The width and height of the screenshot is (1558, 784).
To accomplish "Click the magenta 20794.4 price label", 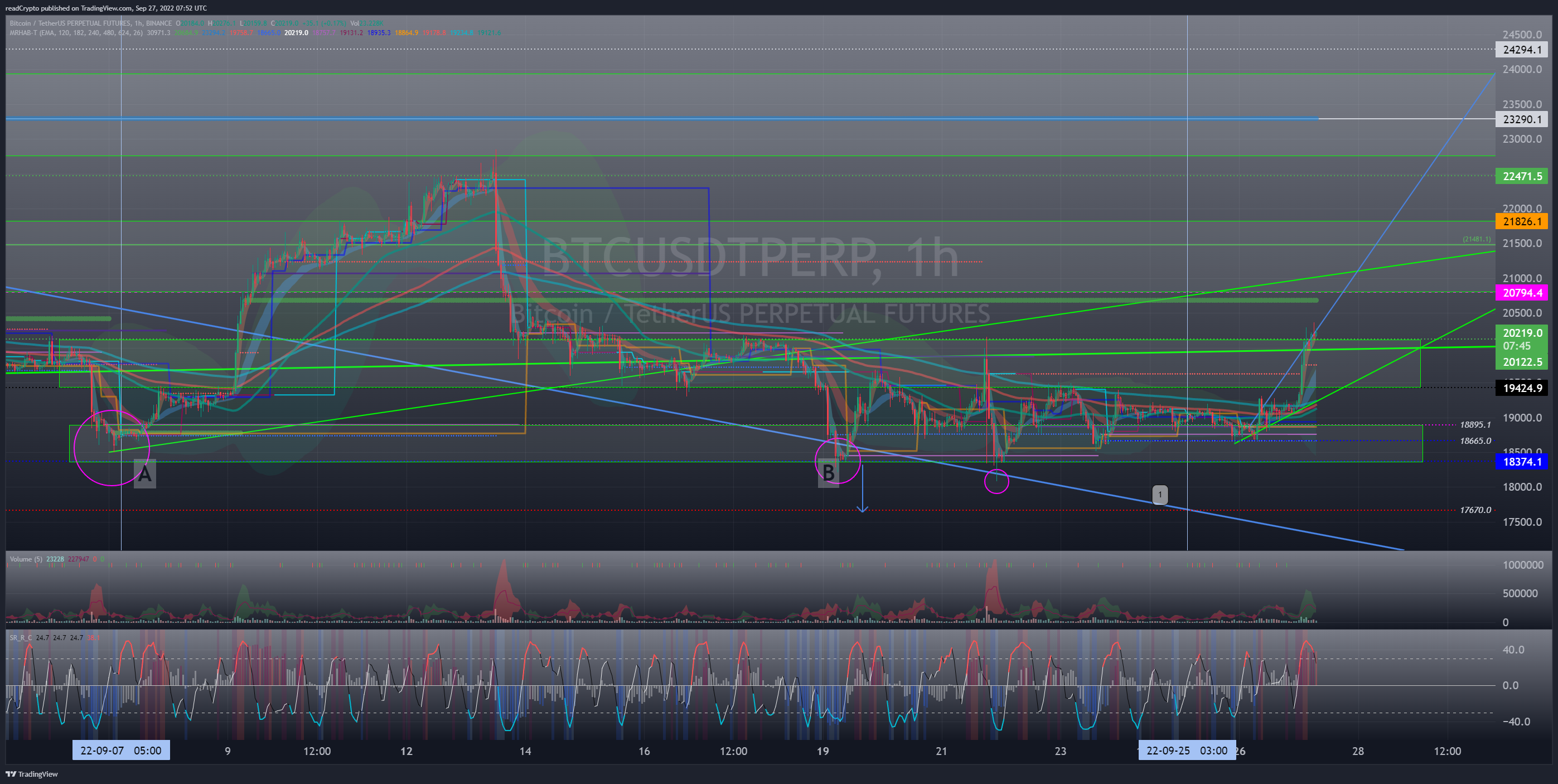I will click(1522, 293).
